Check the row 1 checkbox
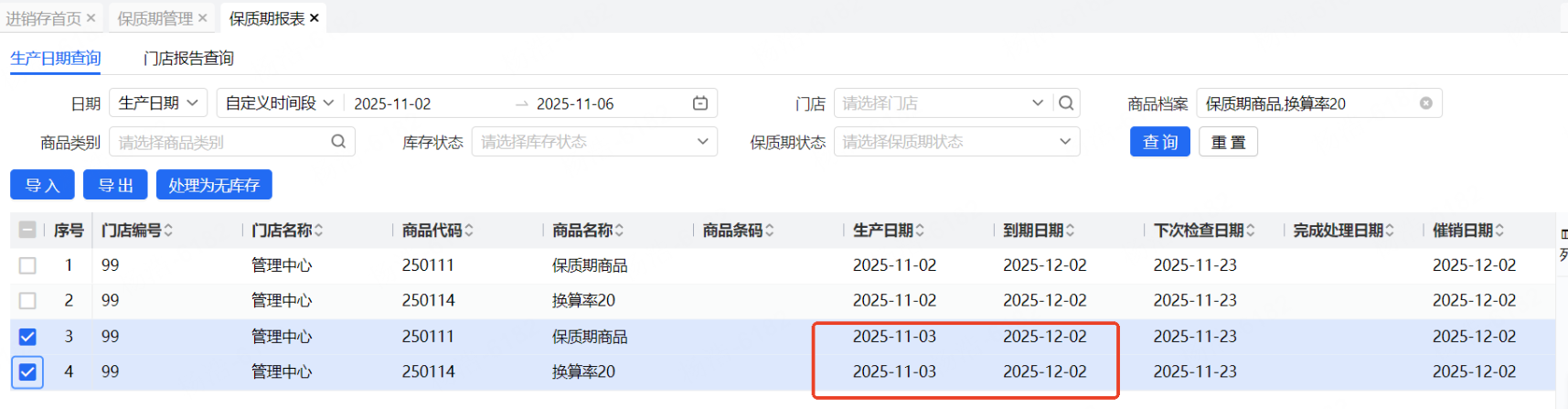The image size is (1568, 409). coord(27,265)
